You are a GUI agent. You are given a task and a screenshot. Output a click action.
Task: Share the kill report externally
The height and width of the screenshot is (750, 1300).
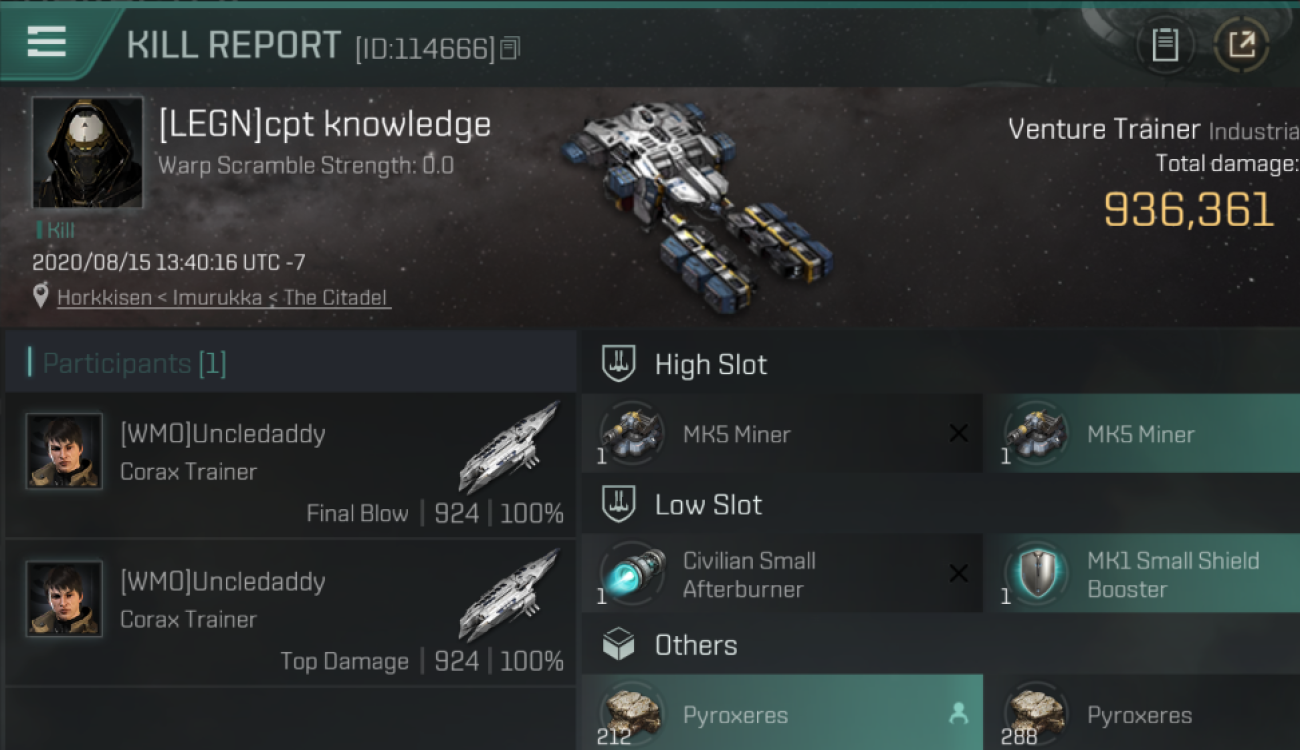point(1241,45)
